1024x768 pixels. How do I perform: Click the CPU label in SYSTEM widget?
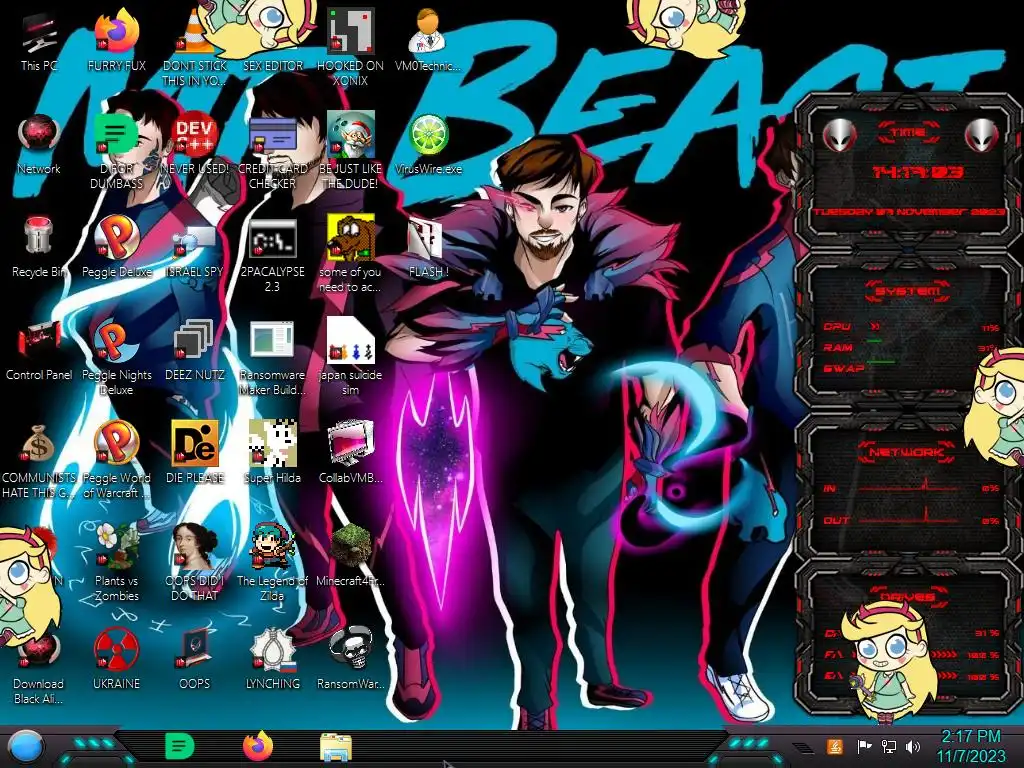point(837,327)
